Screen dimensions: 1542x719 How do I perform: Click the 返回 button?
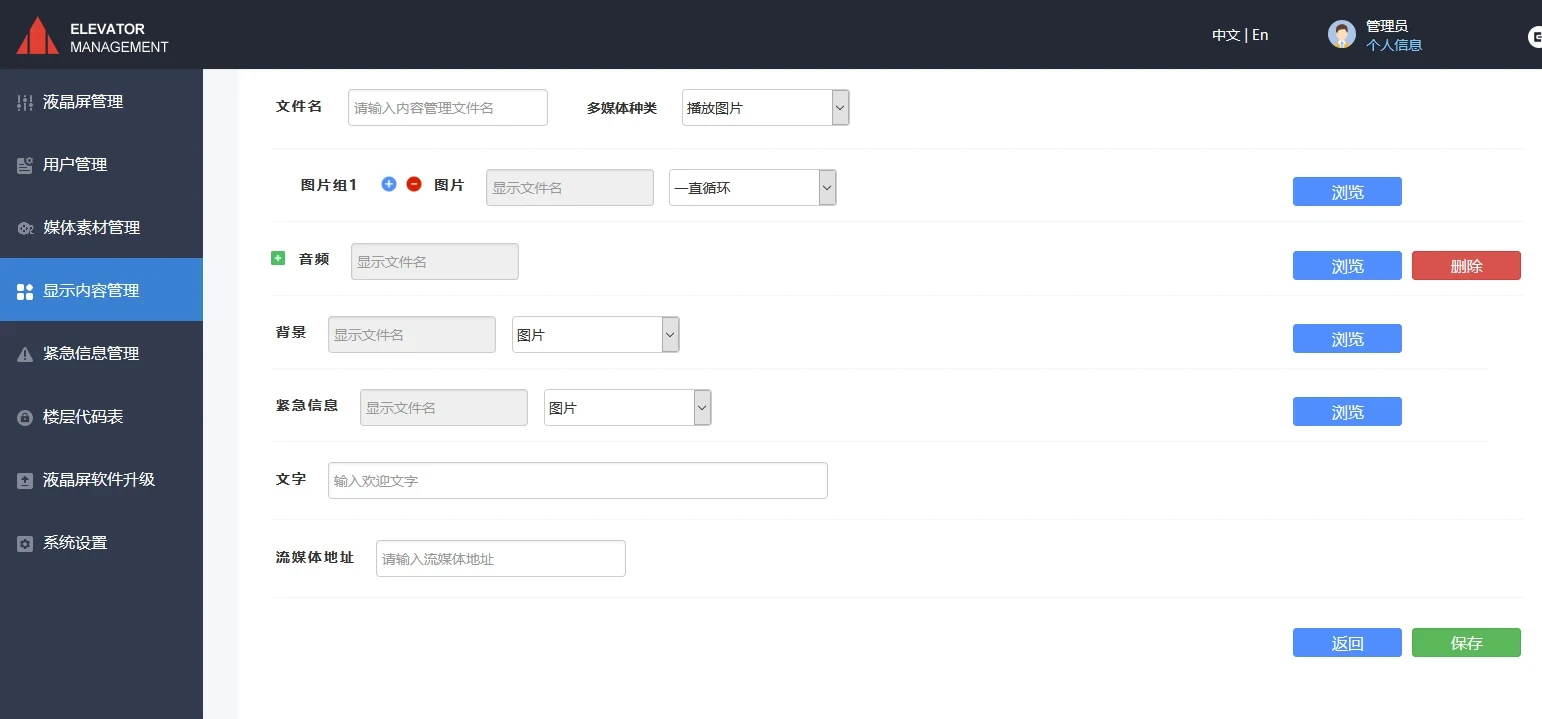1347,643
